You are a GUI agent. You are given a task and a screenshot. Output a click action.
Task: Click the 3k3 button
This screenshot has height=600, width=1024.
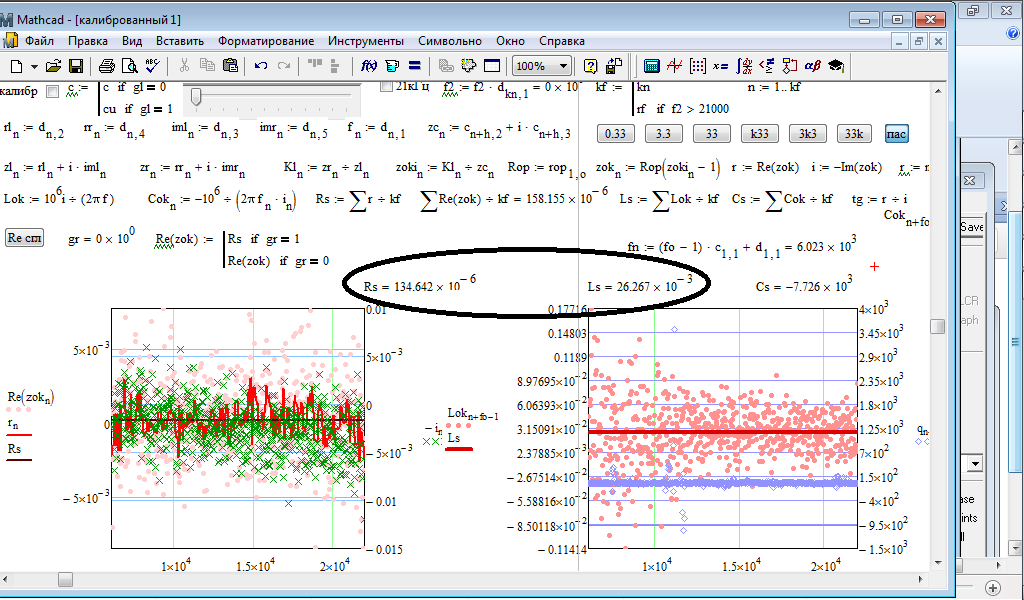(807, 134)
